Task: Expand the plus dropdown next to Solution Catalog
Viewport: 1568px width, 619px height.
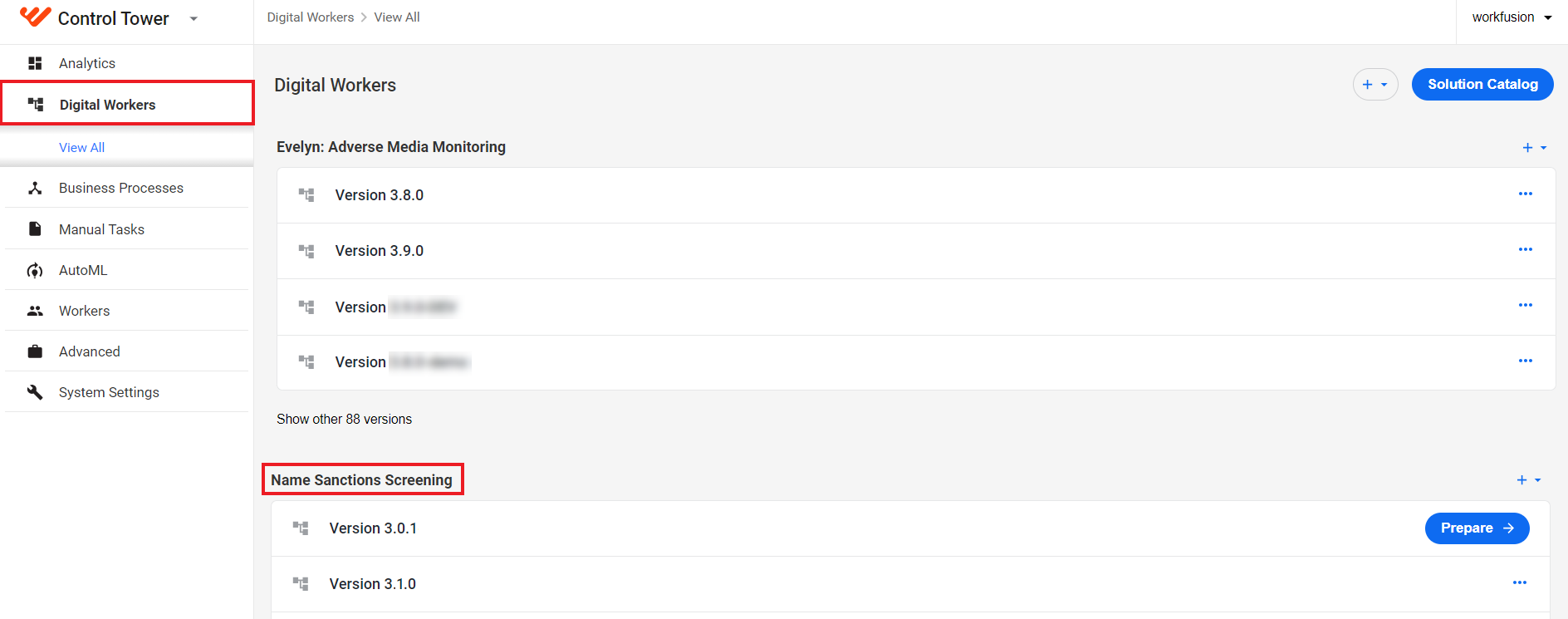Action: 1375,85
